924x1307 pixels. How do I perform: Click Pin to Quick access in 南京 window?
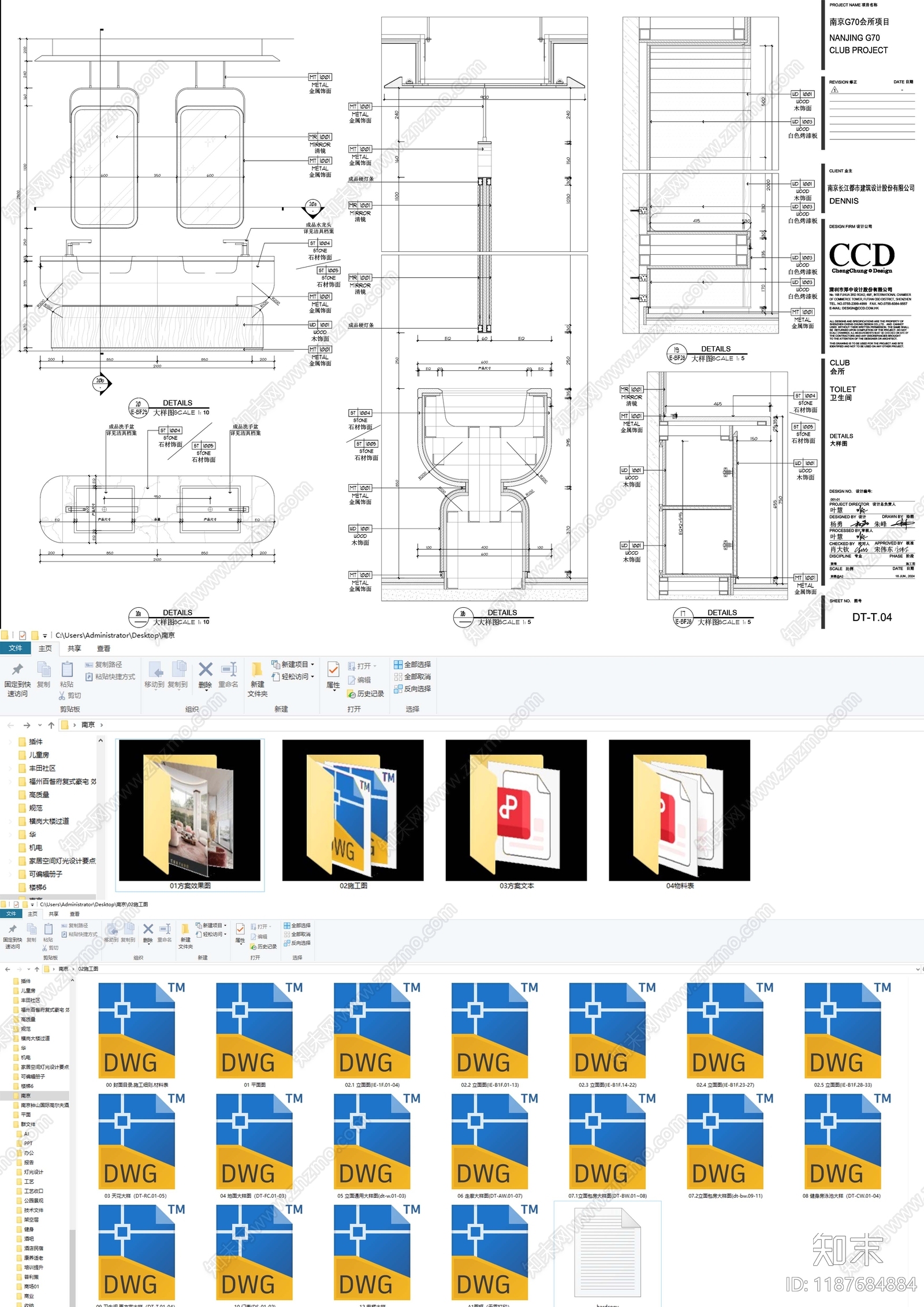pos(17,679)
